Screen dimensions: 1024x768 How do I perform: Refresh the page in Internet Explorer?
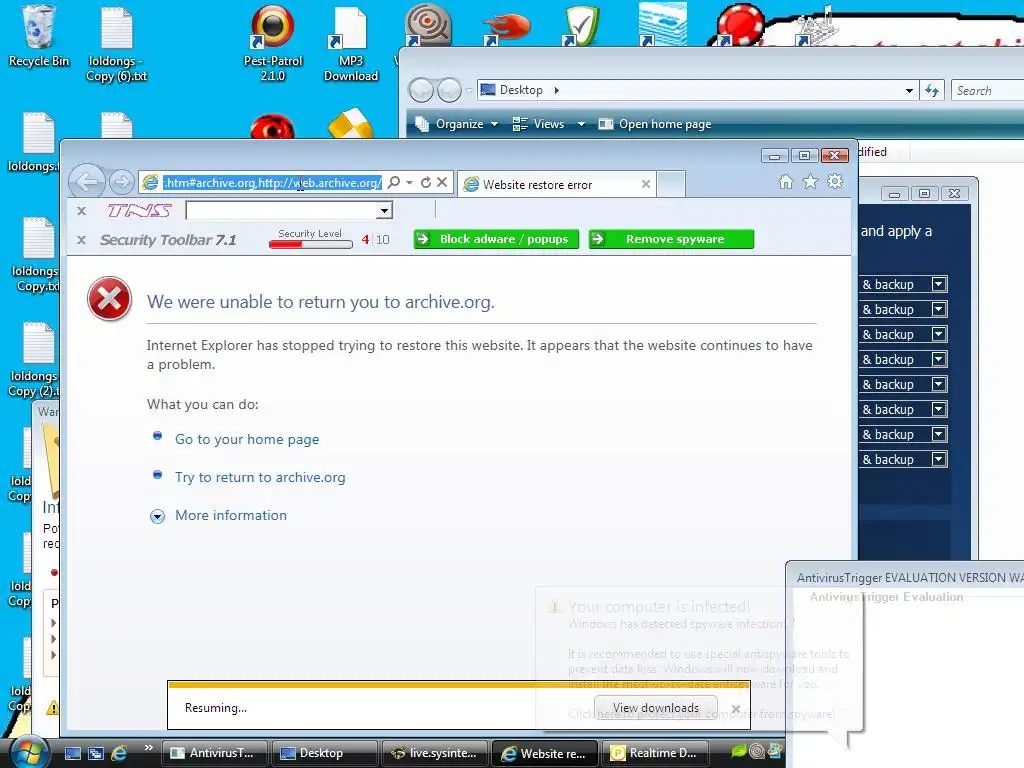(426, 183)
